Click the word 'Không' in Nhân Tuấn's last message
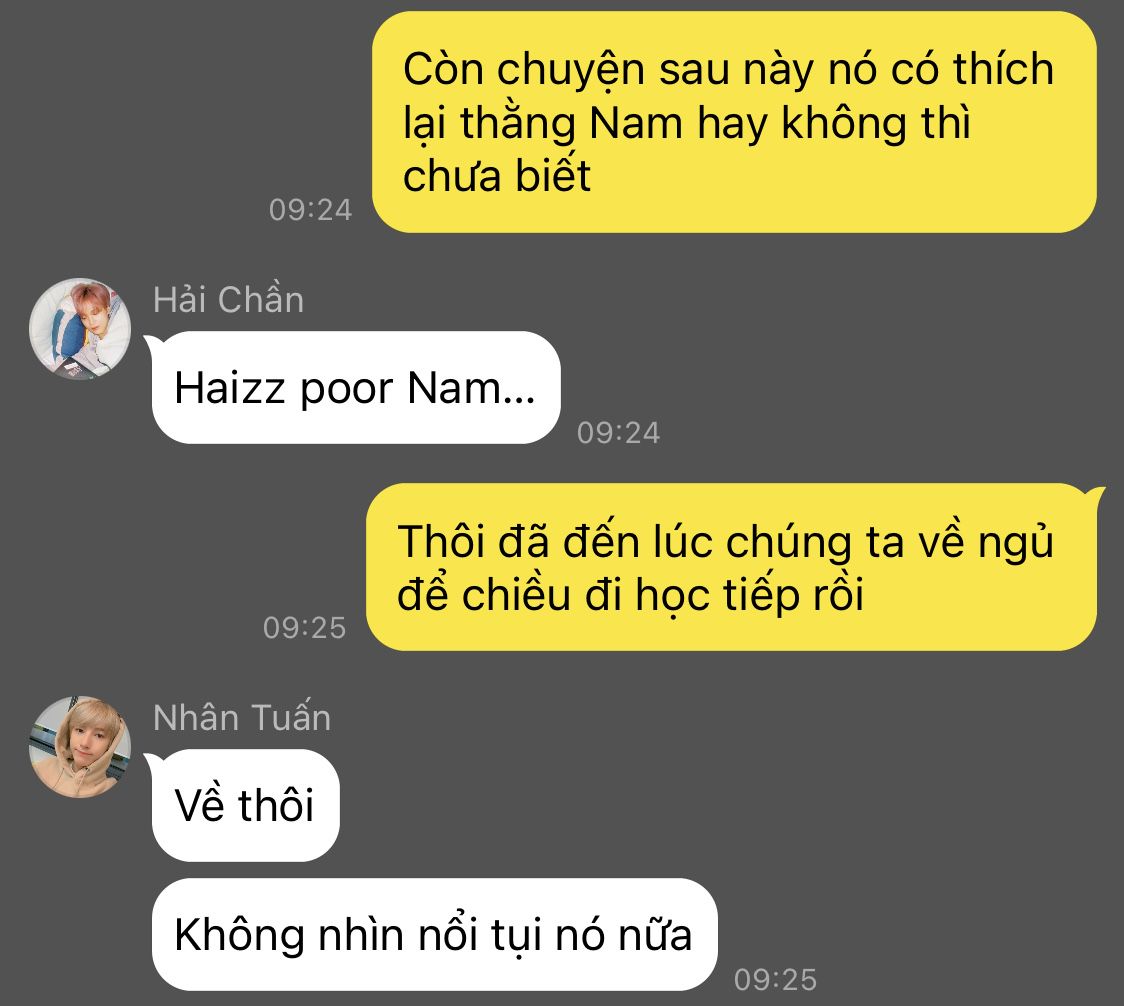The image size is (1124, 1006). pyautogui.click(x=239, y=936)
